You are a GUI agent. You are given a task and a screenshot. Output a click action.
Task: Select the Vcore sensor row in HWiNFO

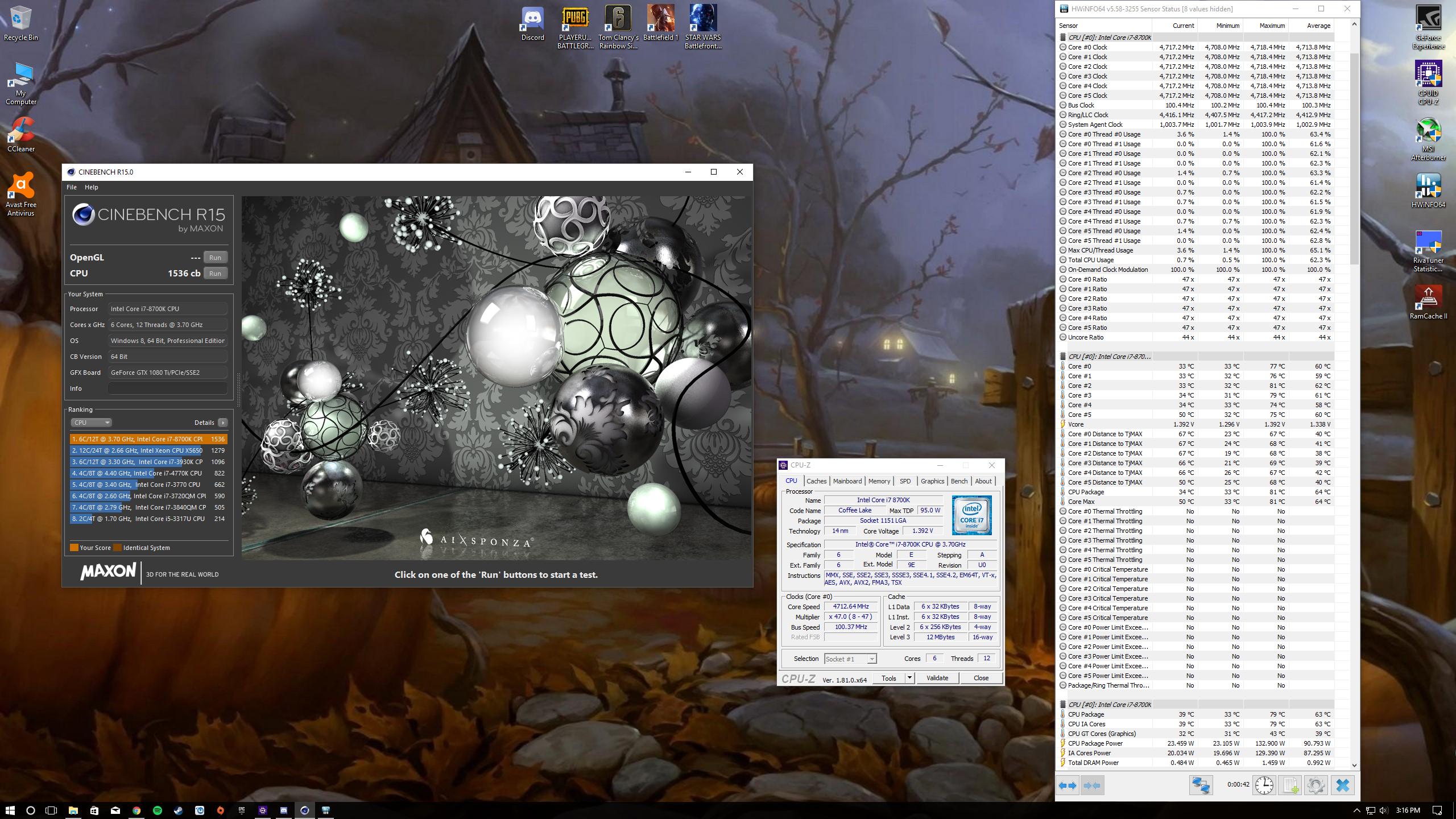point(1196,424)
